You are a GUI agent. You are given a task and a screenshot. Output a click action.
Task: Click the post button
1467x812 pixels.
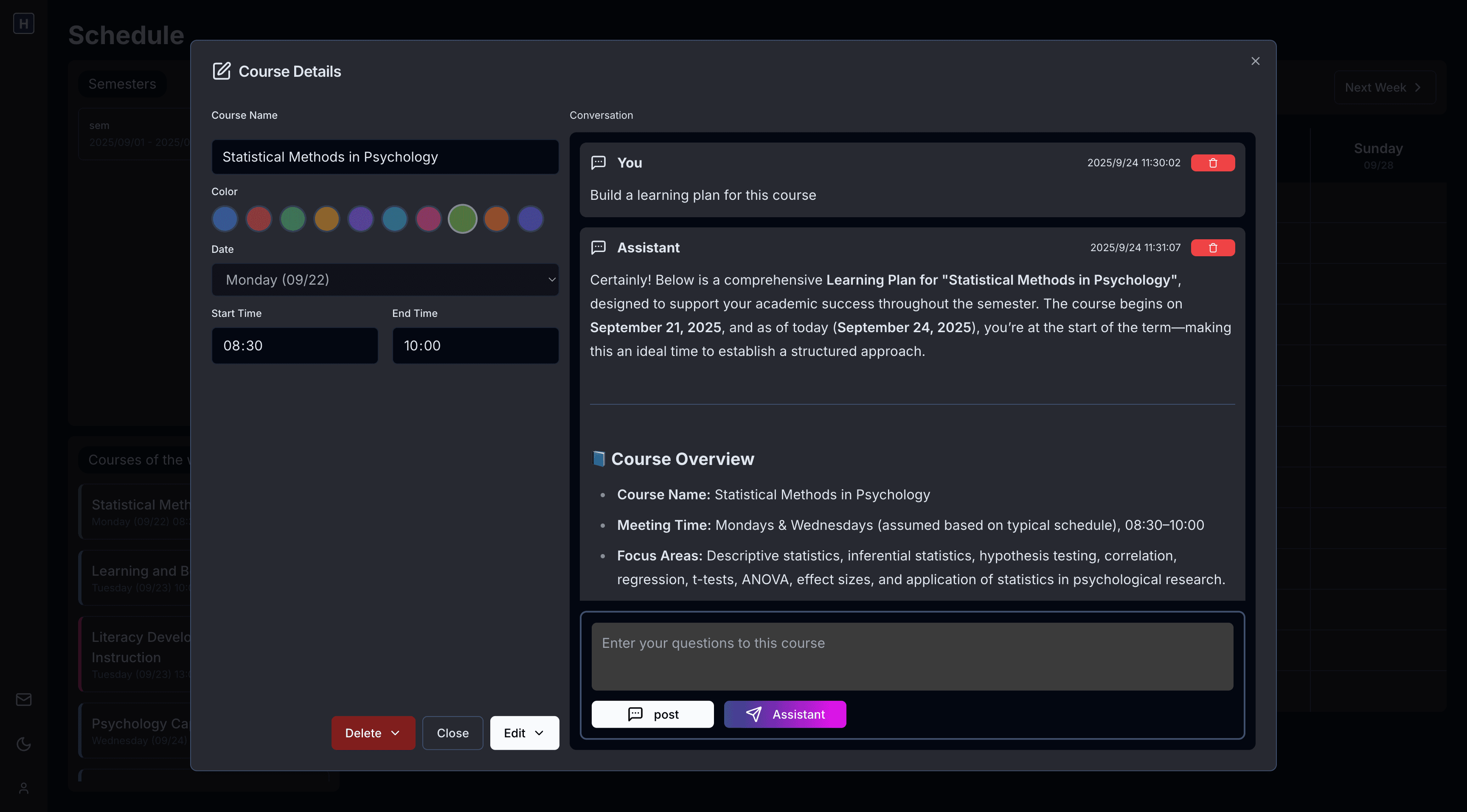tap(652, 714)
